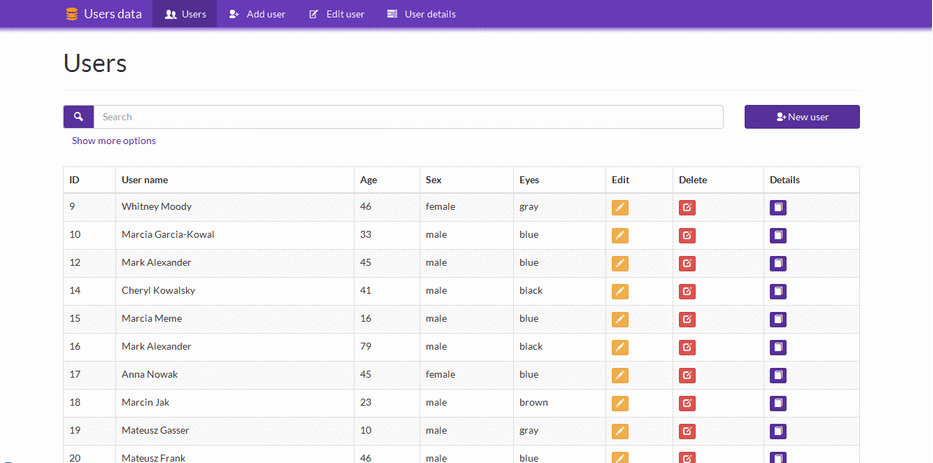
Task: Click the Anna Nowak name cell
Action: pyautogui.click(x=235, y=375)
